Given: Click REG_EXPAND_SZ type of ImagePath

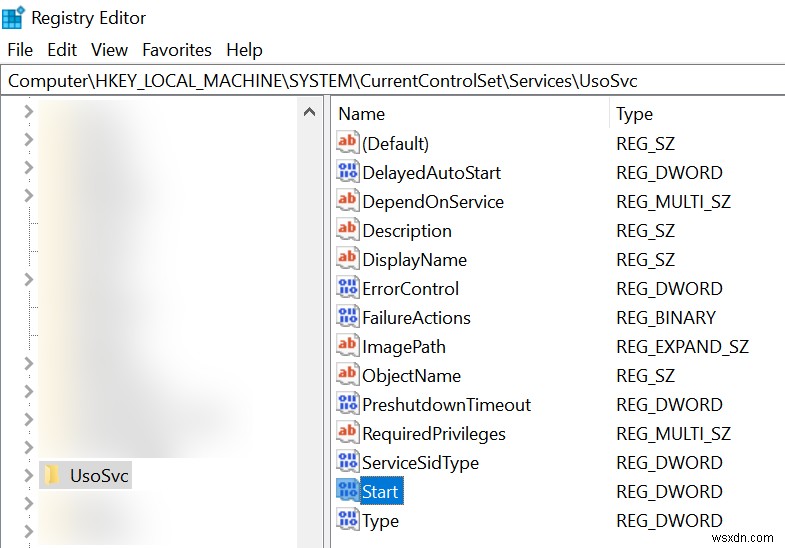Looking at the screenshot, I should pos(682,347).
